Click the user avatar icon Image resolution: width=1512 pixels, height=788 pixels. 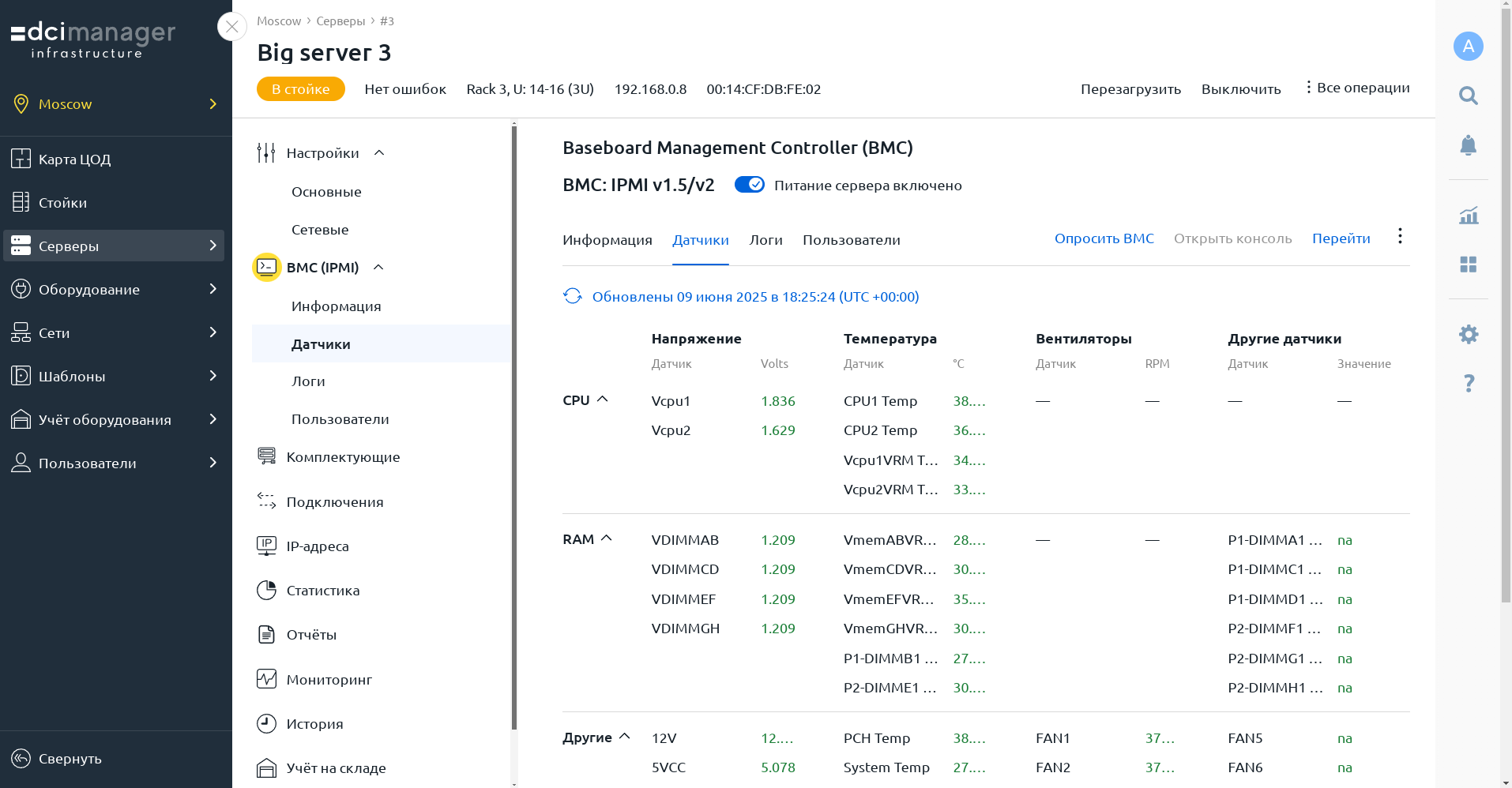click(x=1468, y=46)
